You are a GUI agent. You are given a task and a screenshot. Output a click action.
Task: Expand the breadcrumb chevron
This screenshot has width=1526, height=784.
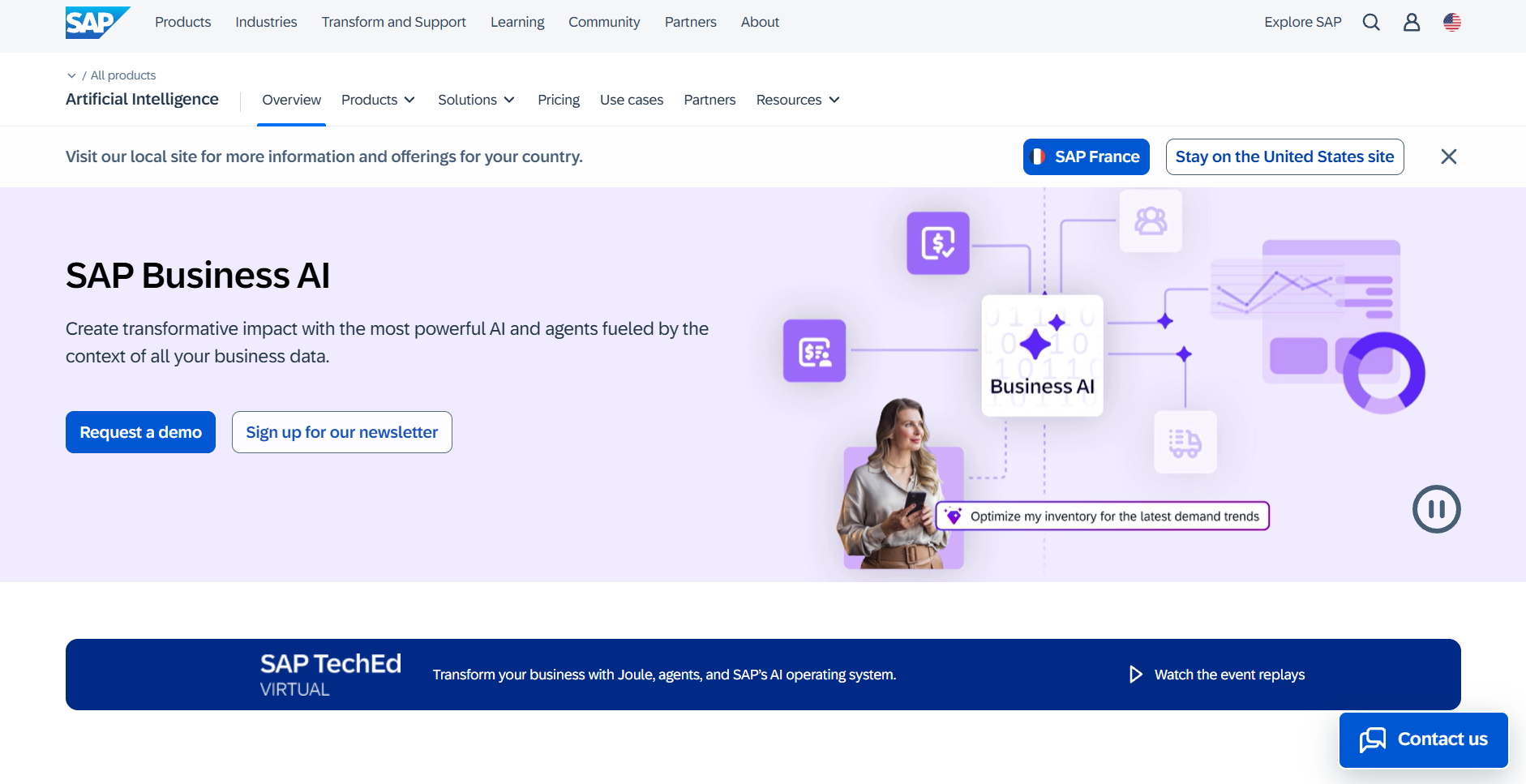click(x=72, y=75)
